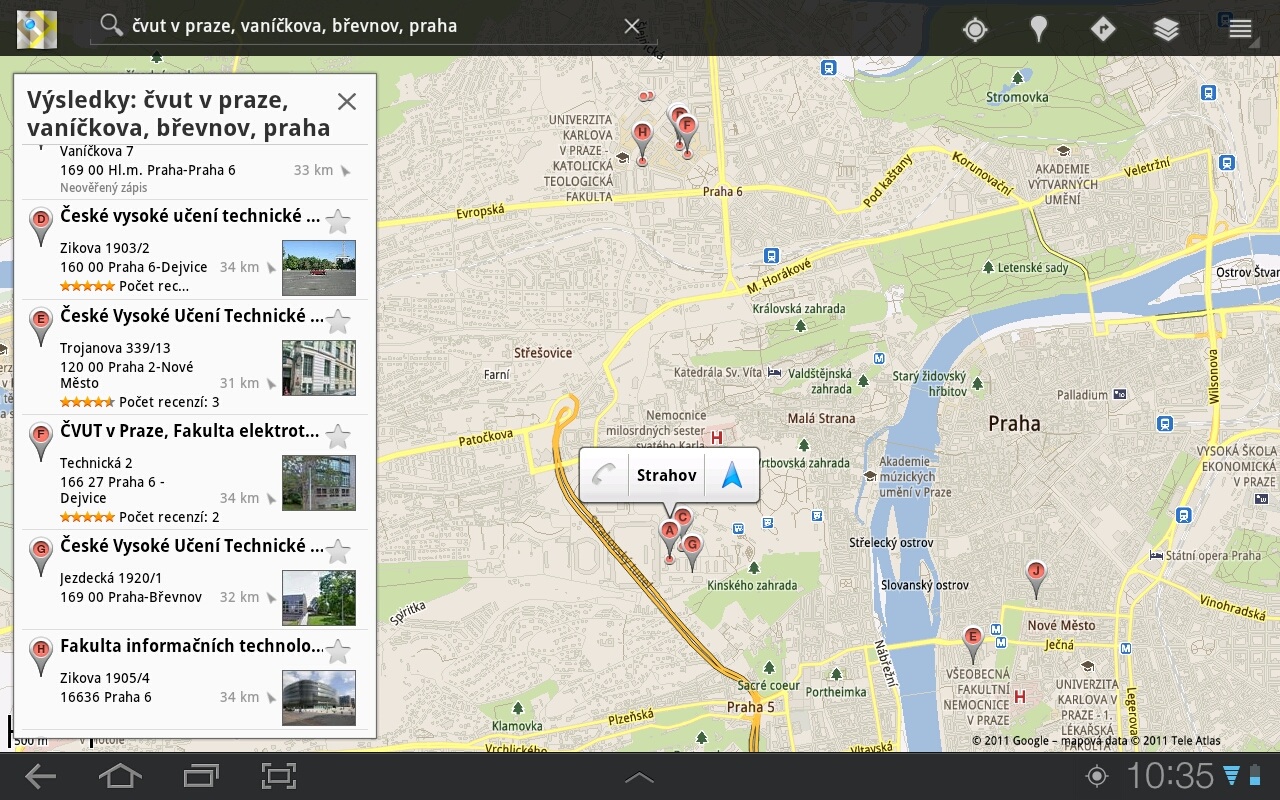Tap the Wi-Fi signal status icon
Viewport: 1280px width, 800px height.
[x=1231, y=776]
